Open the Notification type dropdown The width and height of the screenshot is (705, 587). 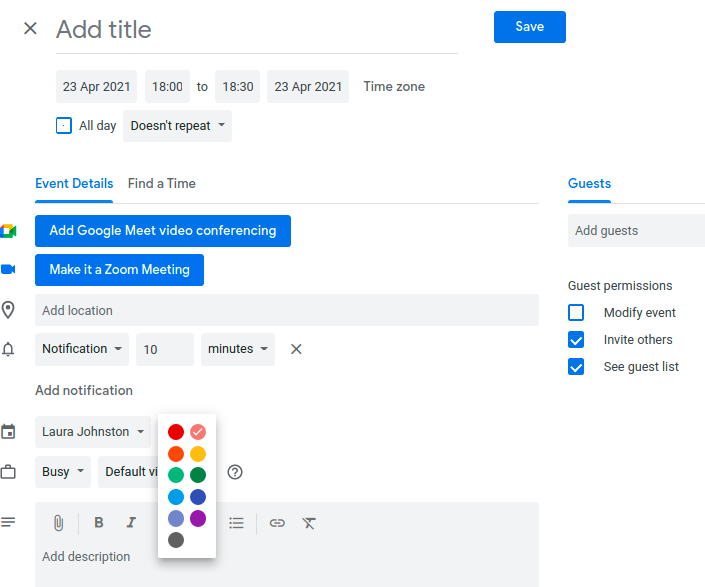point(82,349)
